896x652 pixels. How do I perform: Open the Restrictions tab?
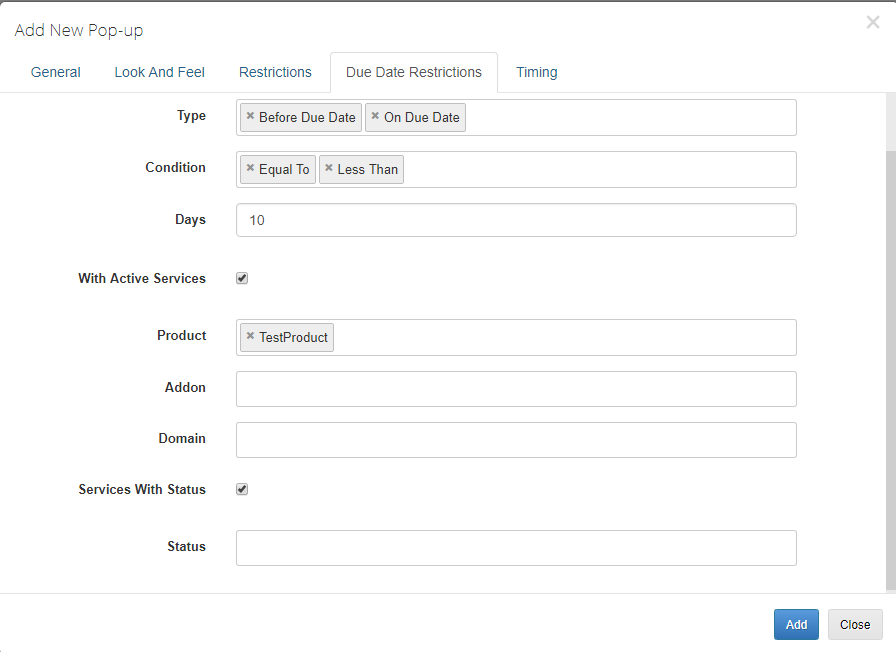pyautogui.click(x=275, y=73)
